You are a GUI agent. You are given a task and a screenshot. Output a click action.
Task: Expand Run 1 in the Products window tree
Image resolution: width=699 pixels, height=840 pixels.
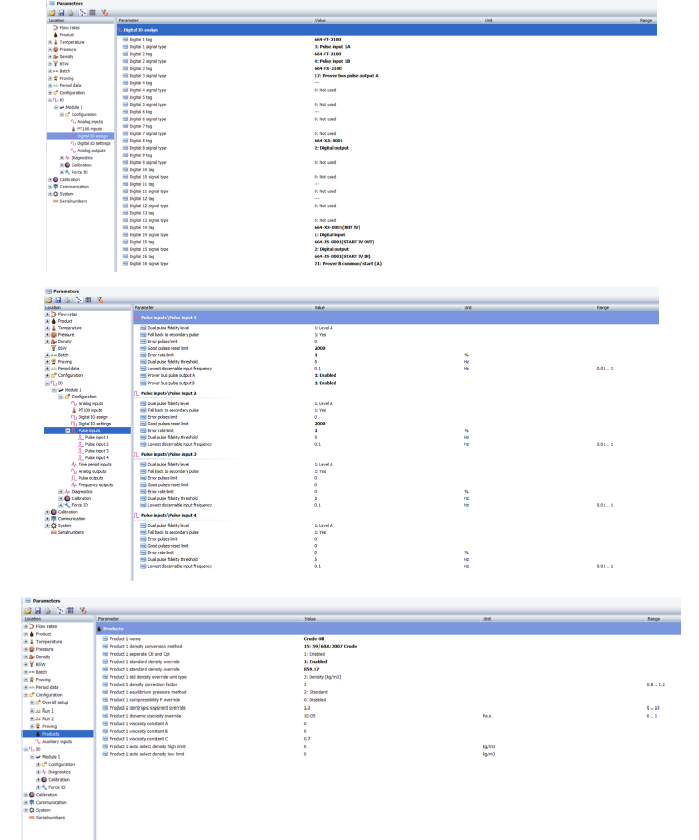pyautogui.click(x=32, y=710)
